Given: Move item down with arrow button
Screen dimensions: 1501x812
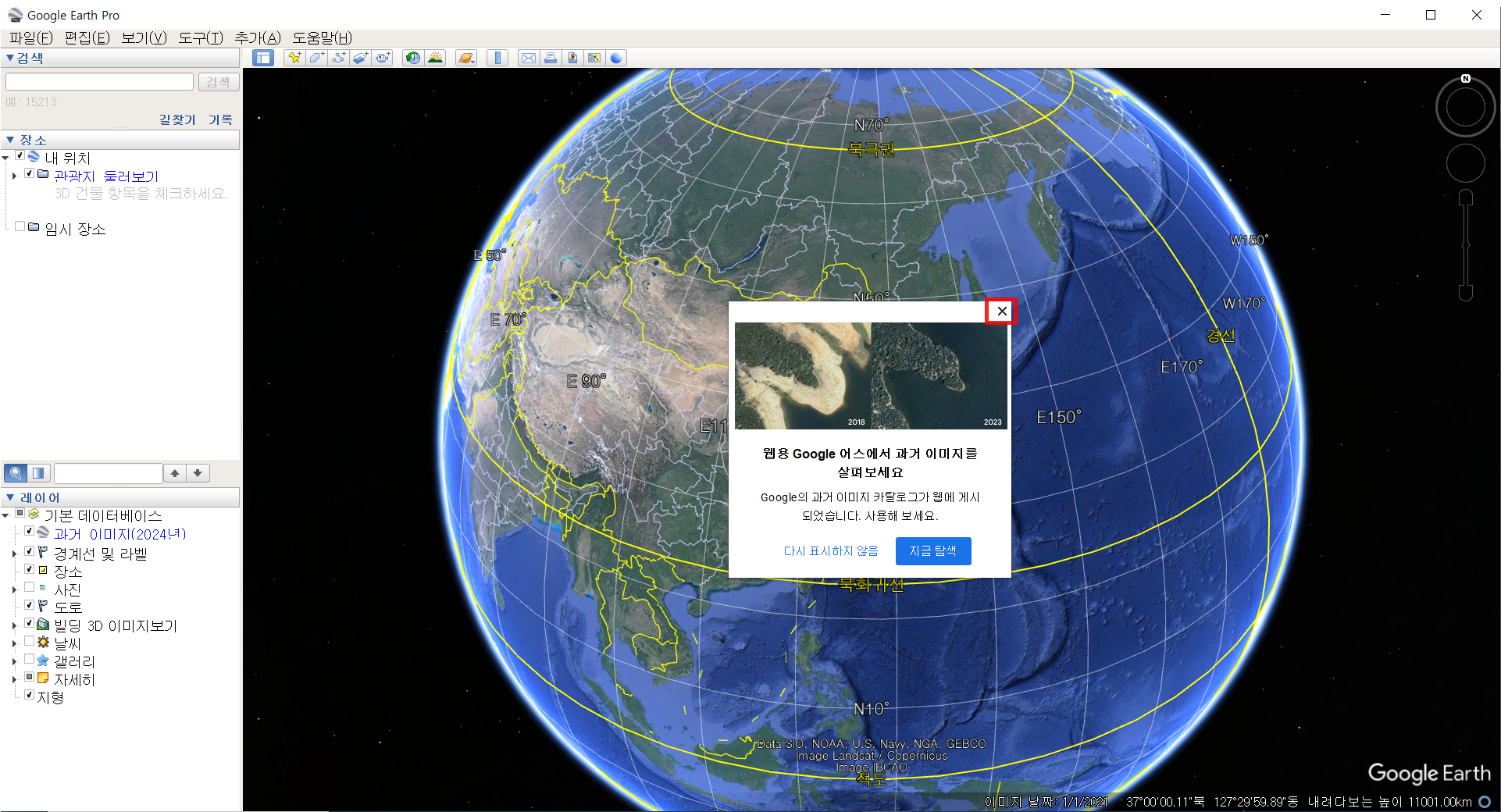Looking at the screenshot, I should click(x=198, y=473).
